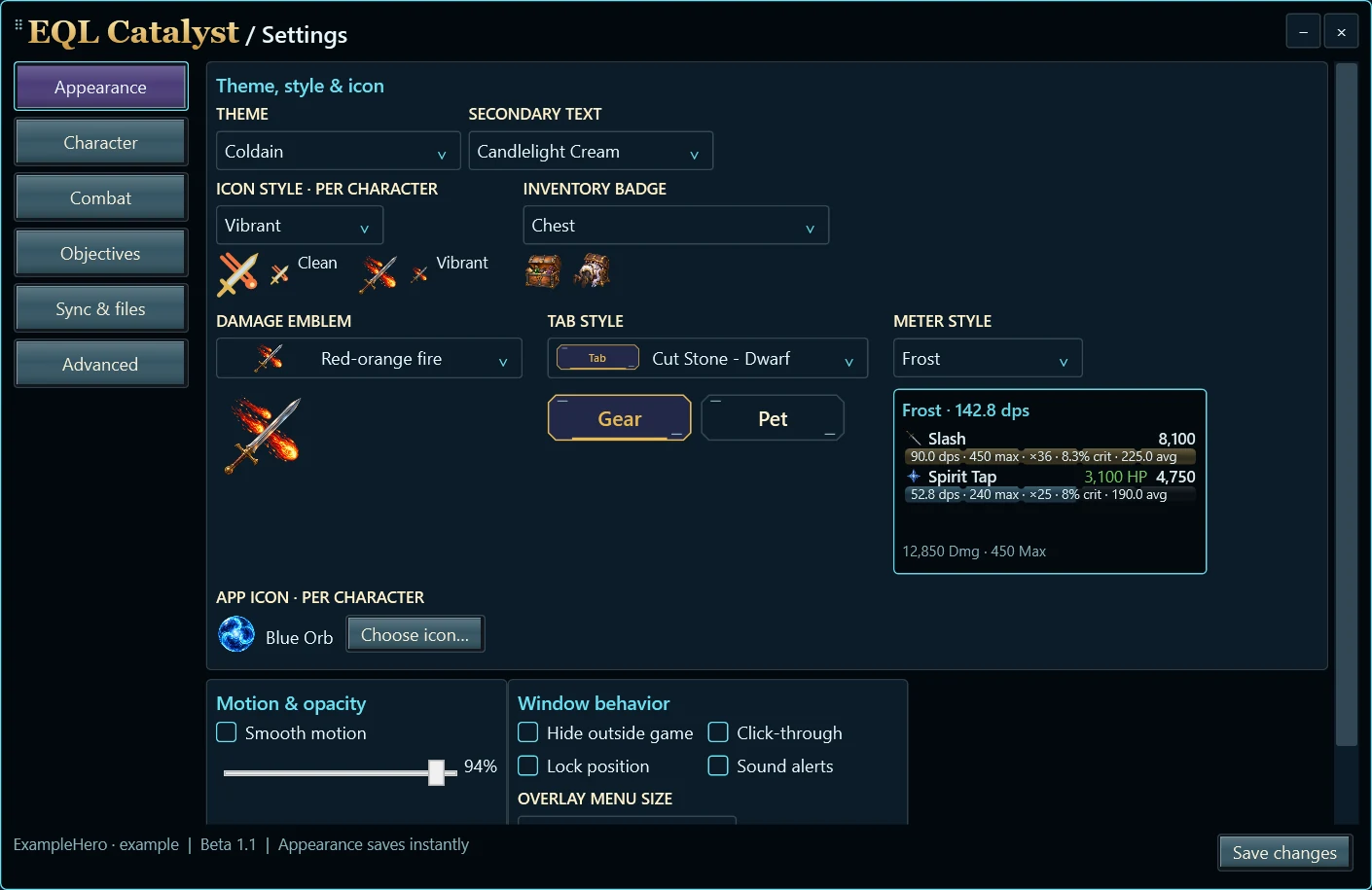Click the large Clean crossed-swords icon

[237, 273]
